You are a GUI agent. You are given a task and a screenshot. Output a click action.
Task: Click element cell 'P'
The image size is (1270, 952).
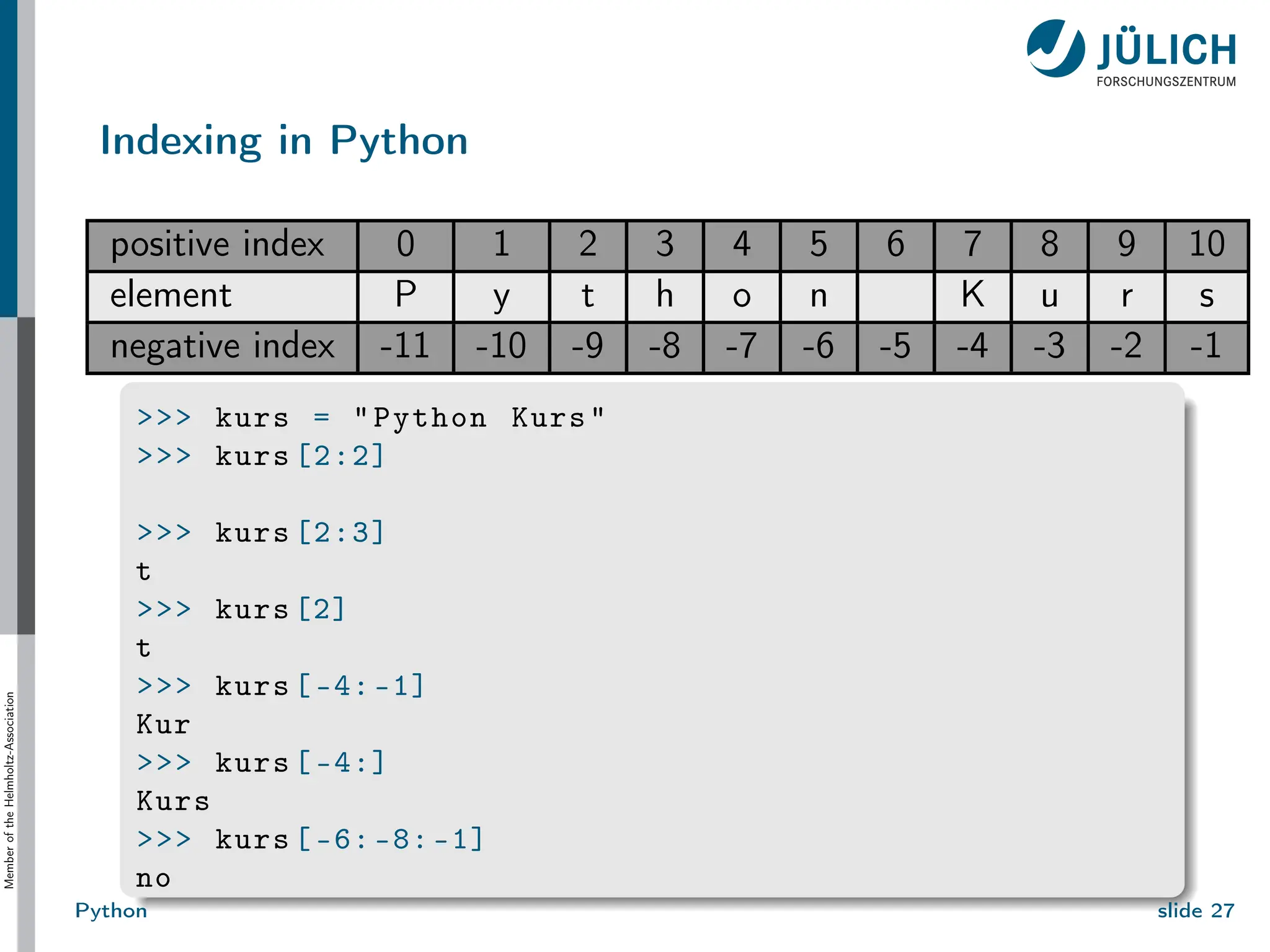[x=406, y=296]
